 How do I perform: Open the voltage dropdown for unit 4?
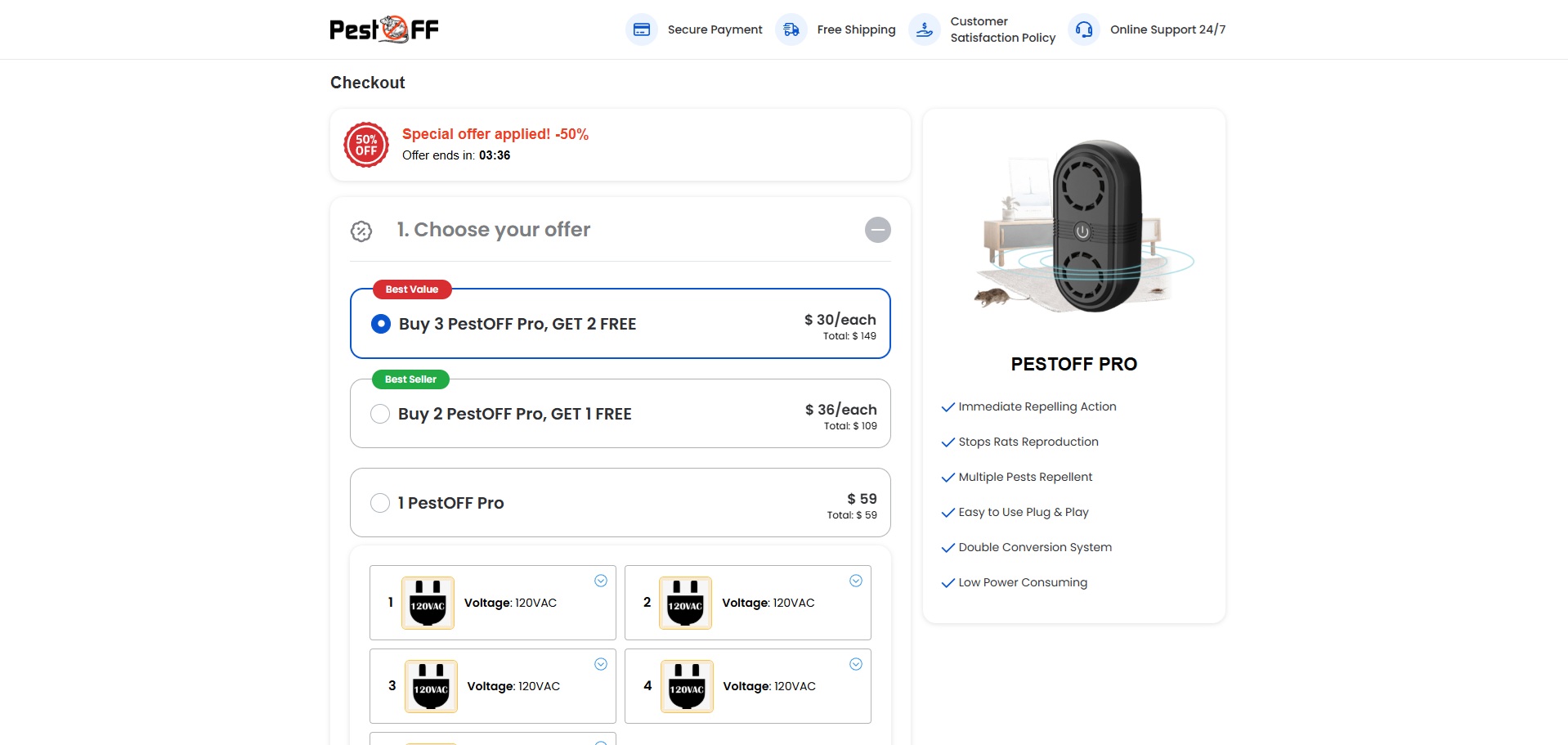856,664
